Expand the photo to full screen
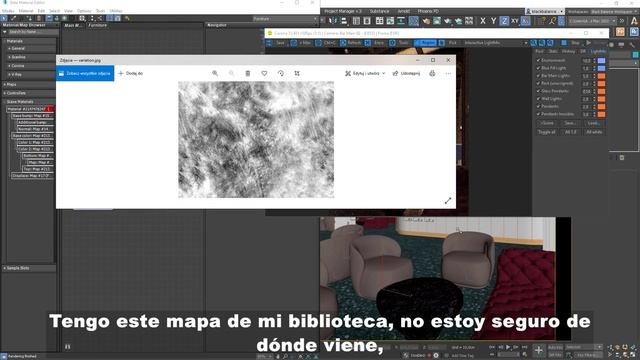Screen dimensions: 640x360 448,200
